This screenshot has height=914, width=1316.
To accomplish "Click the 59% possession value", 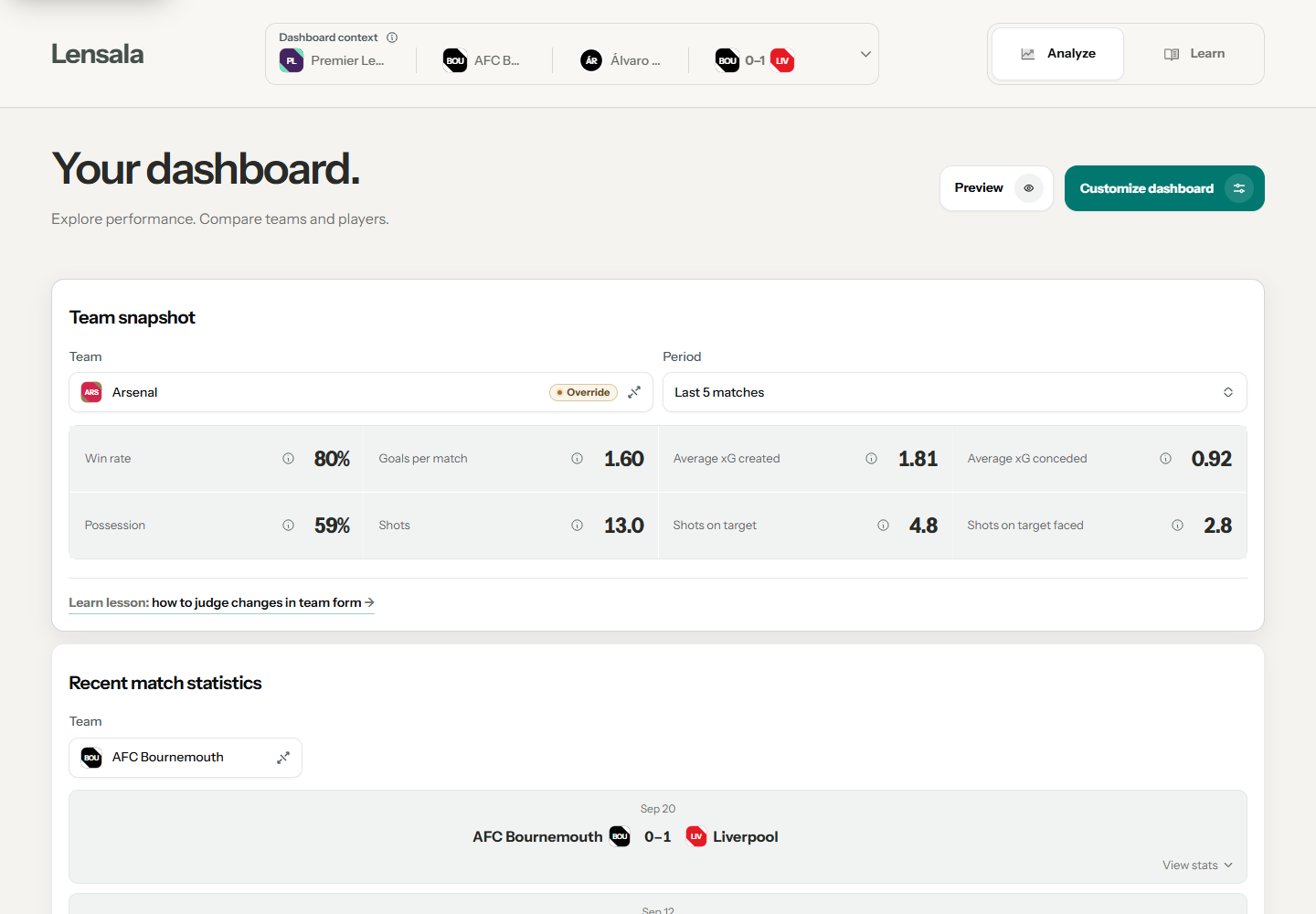I will point(332,526).
